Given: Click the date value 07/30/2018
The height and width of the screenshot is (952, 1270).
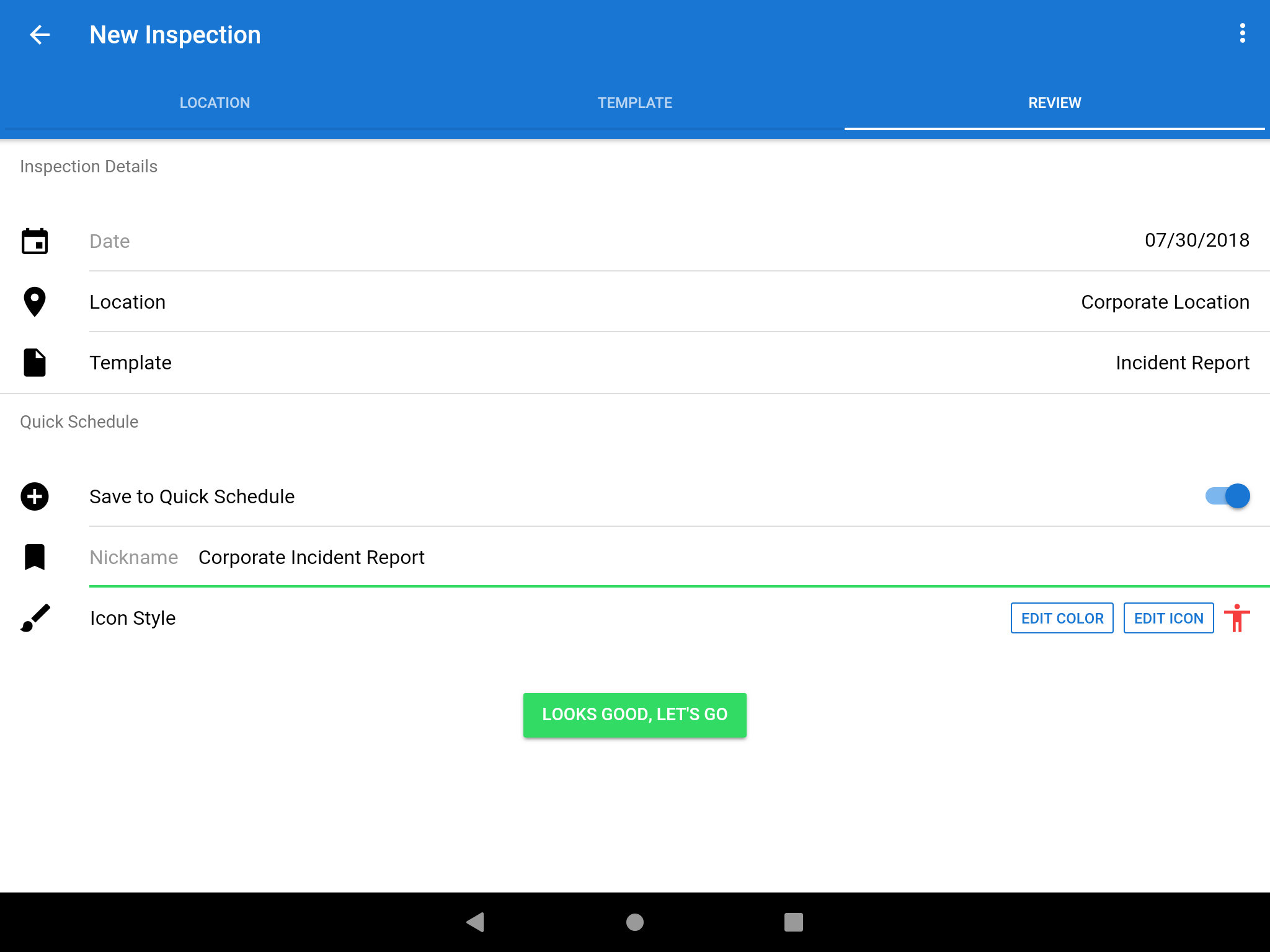Looking at the screenshot, I should point(1197,240).
